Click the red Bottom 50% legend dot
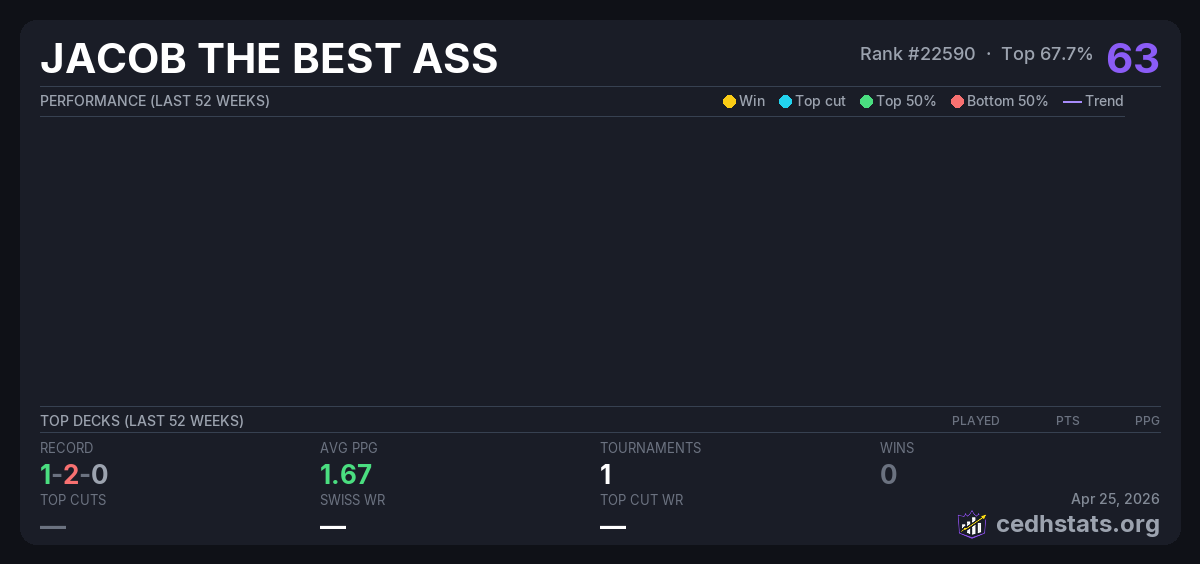1200x564 pixels. point(957,101)
